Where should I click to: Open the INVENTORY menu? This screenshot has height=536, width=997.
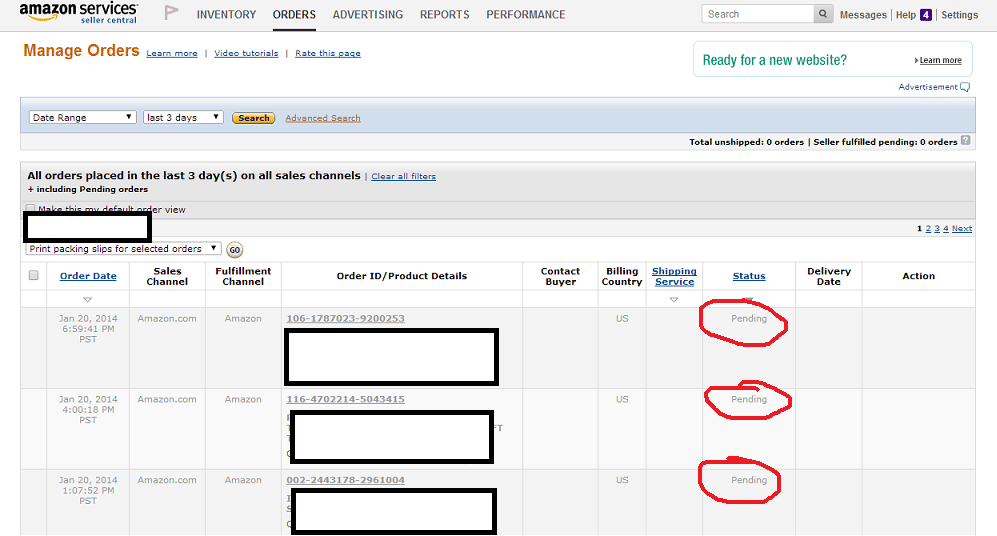(x=226, y=15)
